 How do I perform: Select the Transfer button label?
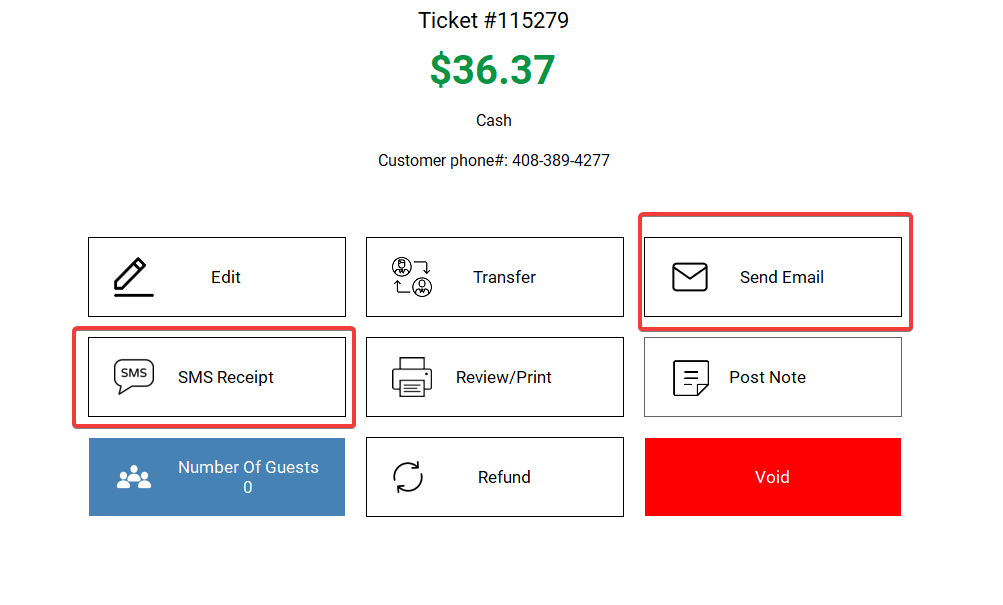504,277
